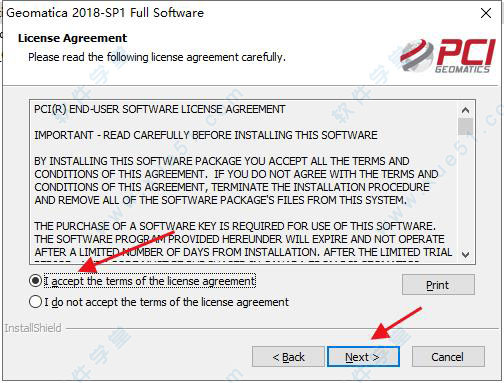Click the Next > button

[363, 357]
